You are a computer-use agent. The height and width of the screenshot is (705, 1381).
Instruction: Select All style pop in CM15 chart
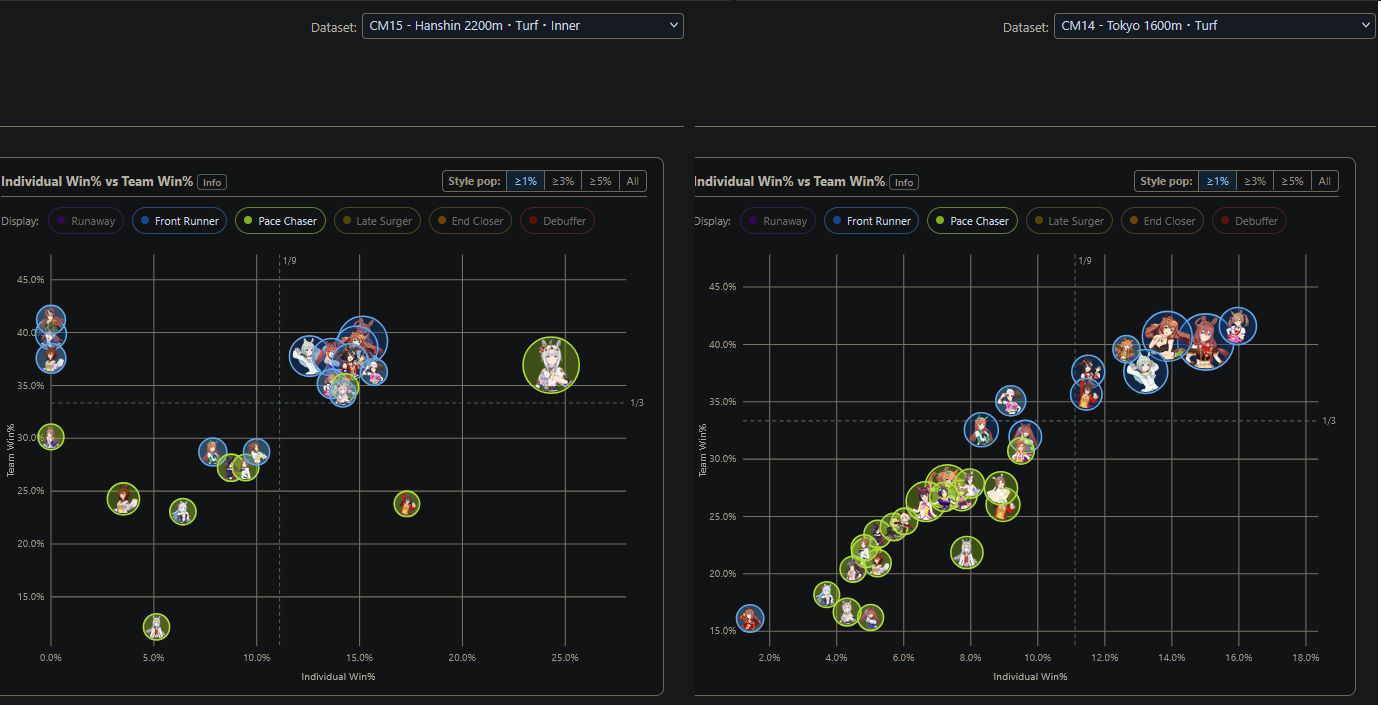pos(633,181)
